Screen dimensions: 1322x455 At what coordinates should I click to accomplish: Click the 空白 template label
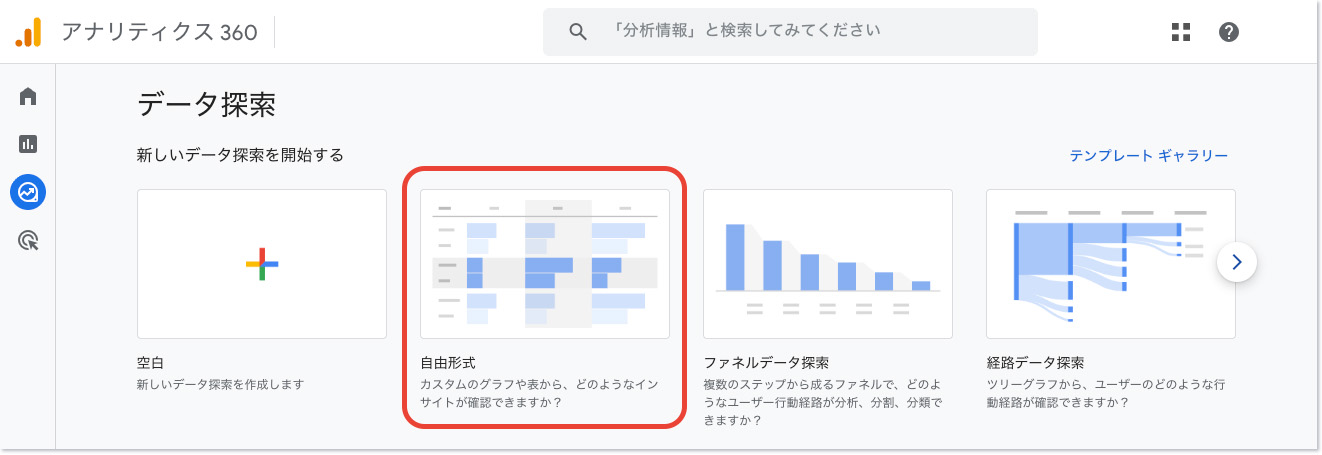[149, 363]
